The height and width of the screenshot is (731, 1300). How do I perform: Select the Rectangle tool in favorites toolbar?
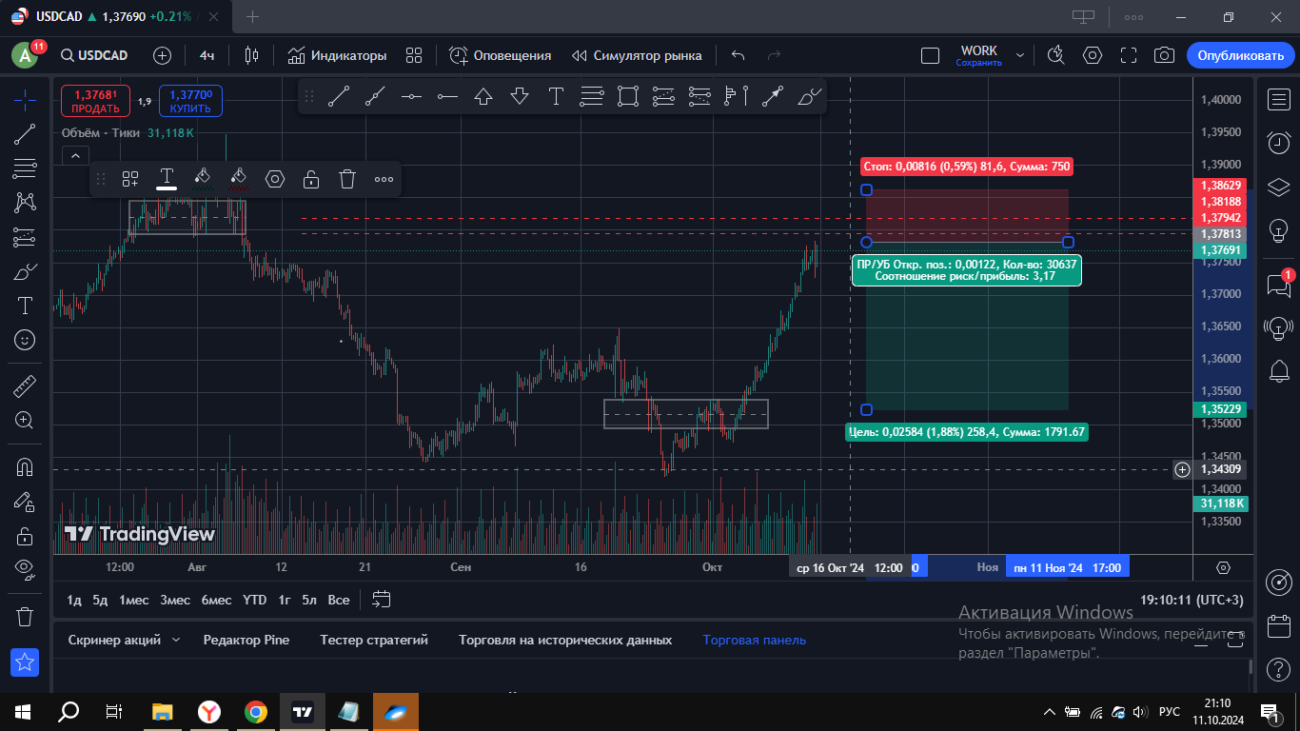pyautogui.click(x=627, y=96)
